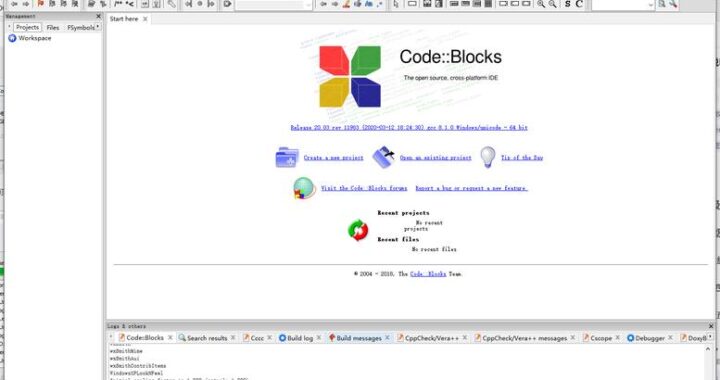Select the Workspace tree item
Image resolution: width=720 pixels, height=380 pixels.
coord(30,38)
